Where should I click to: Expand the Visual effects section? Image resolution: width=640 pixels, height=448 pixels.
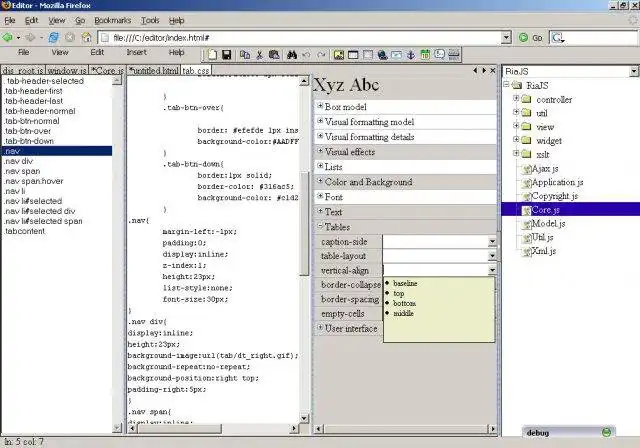point(320,151)
